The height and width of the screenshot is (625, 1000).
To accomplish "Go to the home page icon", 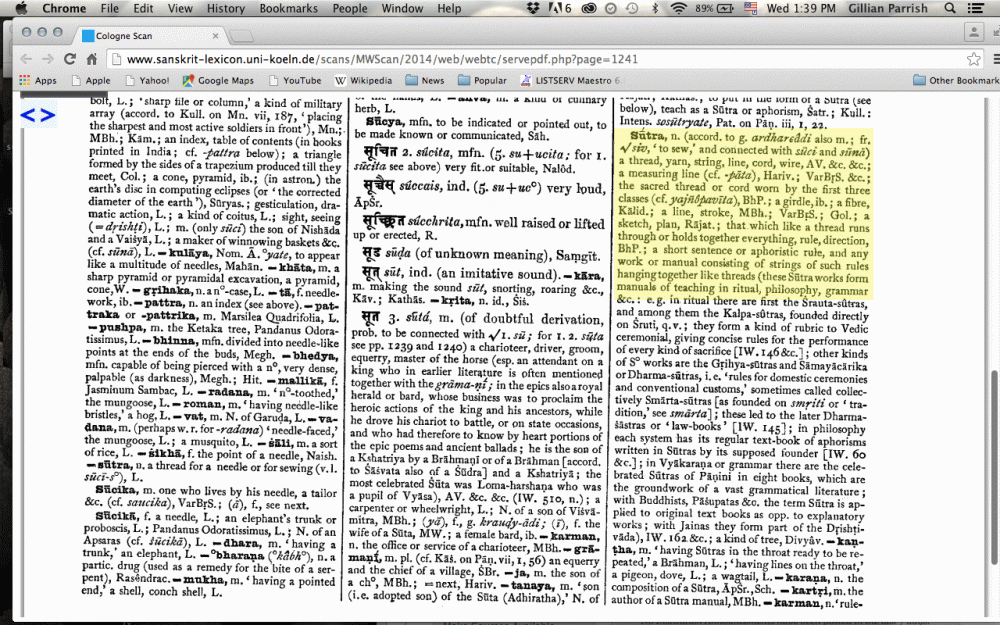I will coord(94,59).
